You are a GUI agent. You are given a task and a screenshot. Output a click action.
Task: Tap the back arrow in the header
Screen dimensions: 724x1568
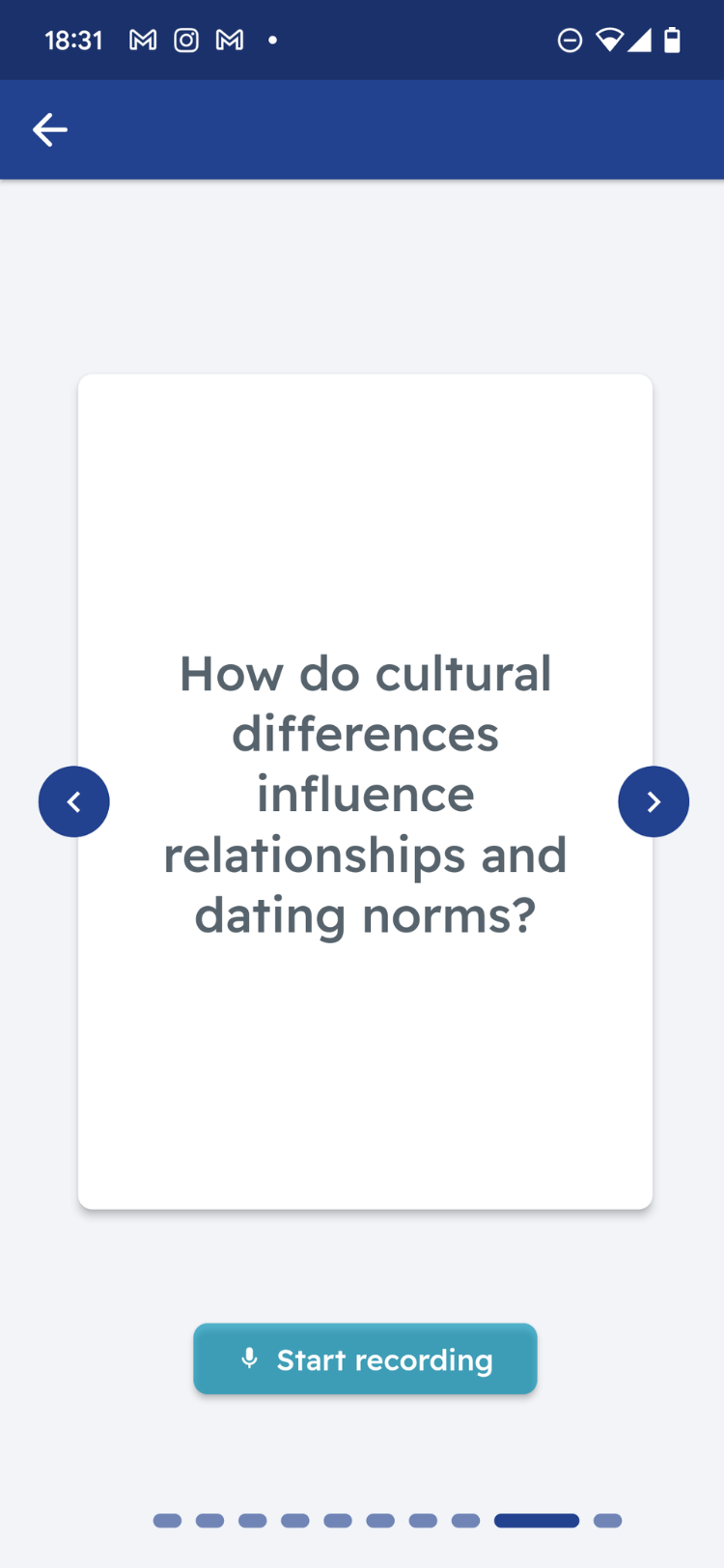pyautogui.click(x=50, y=129)
